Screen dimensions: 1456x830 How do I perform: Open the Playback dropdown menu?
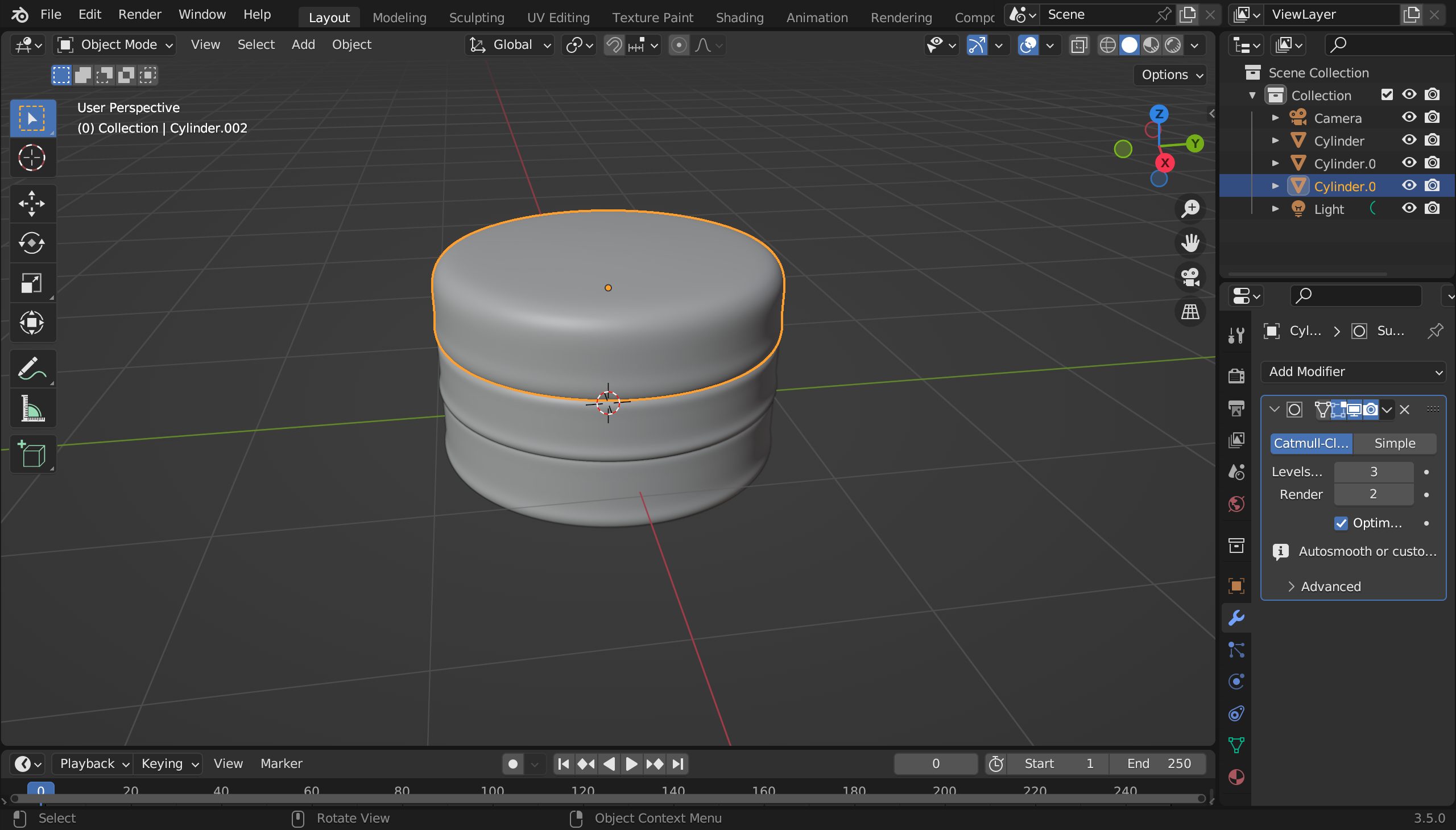93,764
